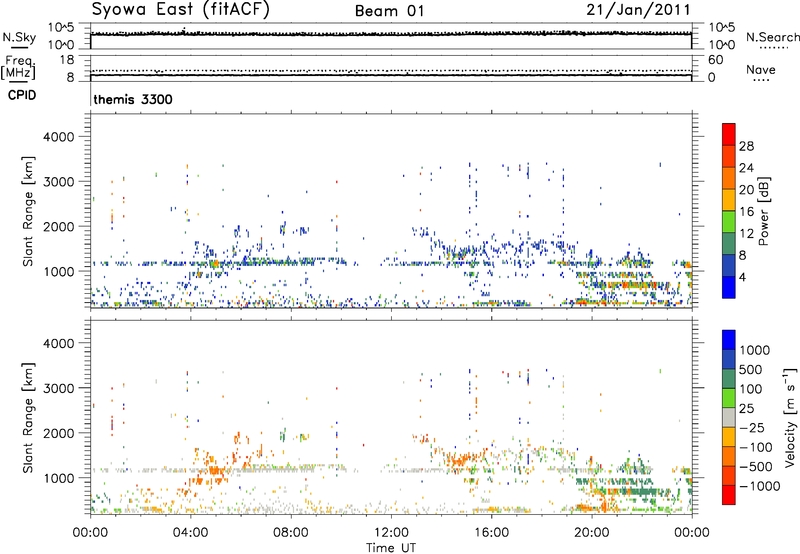Click the '24' label on Power colorbar
The width and height of the screenshot is (800, 554).
pyautogui.click(x=746, y=168)
